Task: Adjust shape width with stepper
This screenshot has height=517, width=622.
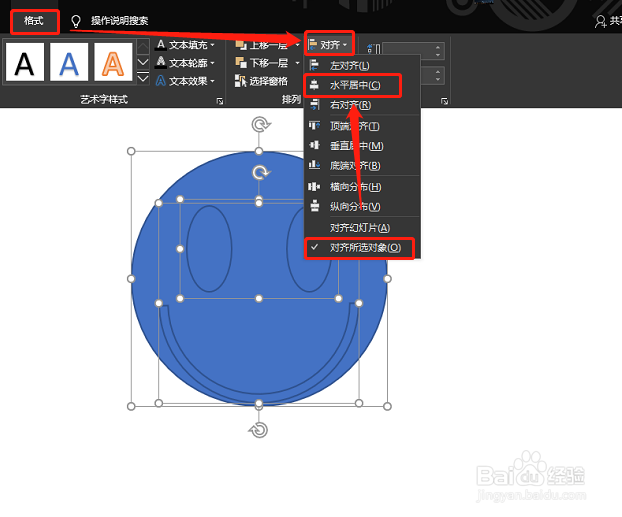Action: tap(438, 75)
